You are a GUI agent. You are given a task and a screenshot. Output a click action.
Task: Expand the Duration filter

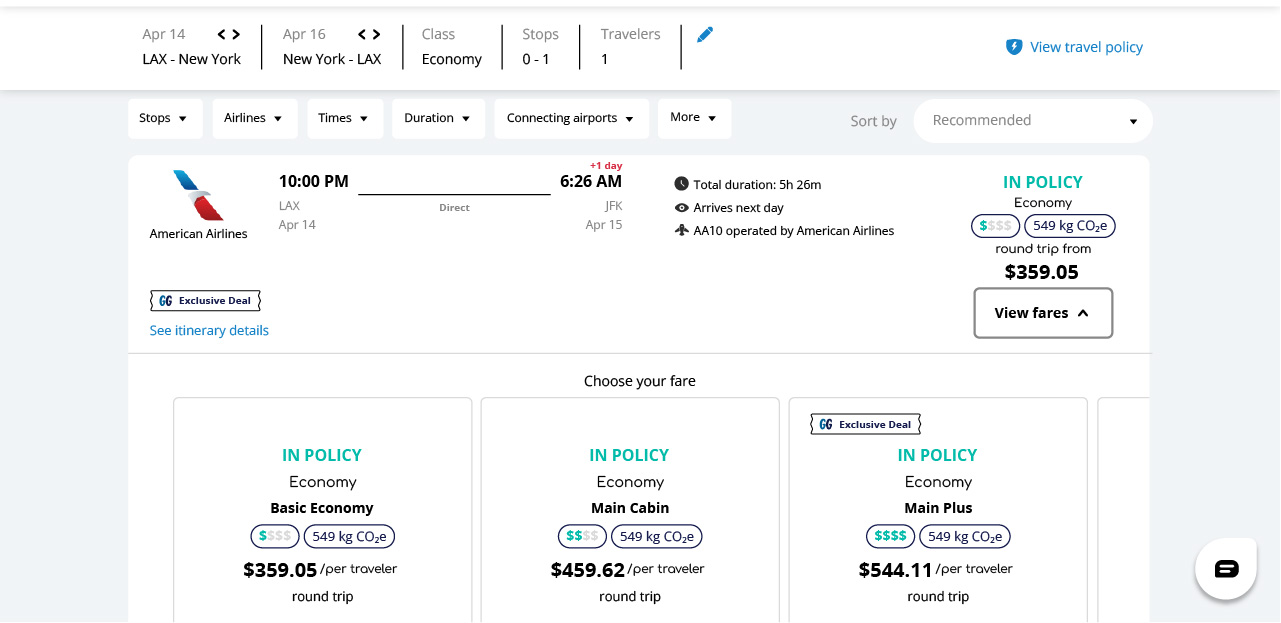tap(438, 118)
